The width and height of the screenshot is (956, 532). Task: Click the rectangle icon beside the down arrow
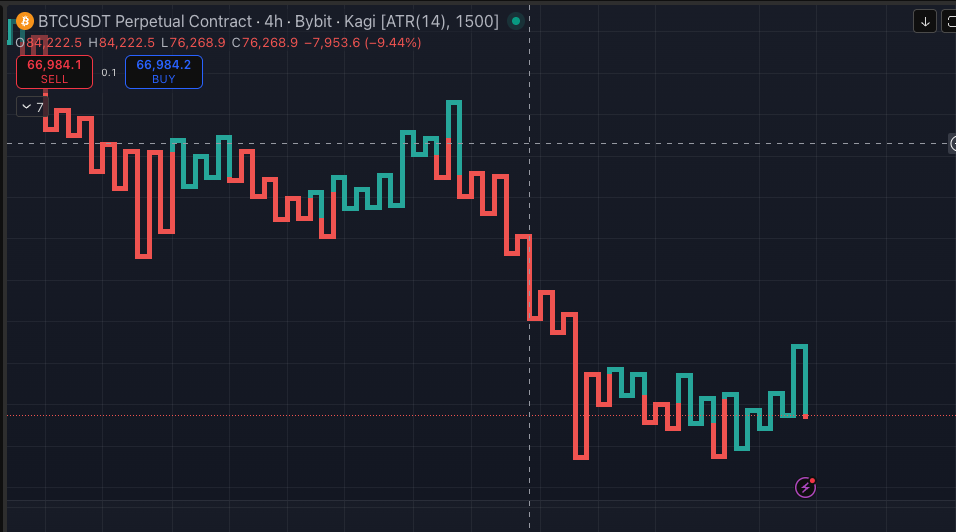[949, 21]
